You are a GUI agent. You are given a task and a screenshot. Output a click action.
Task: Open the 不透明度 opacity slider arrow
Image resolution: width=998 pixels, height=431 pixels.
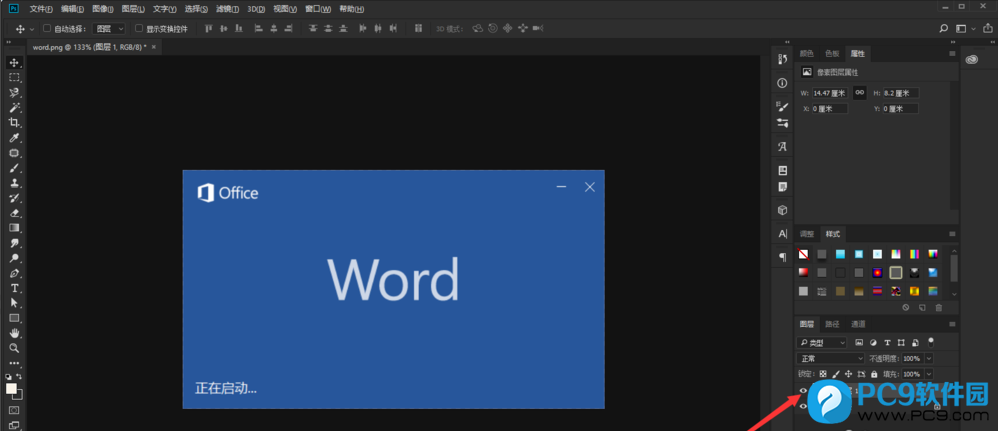pyautogui.click(x=929, y=358)
